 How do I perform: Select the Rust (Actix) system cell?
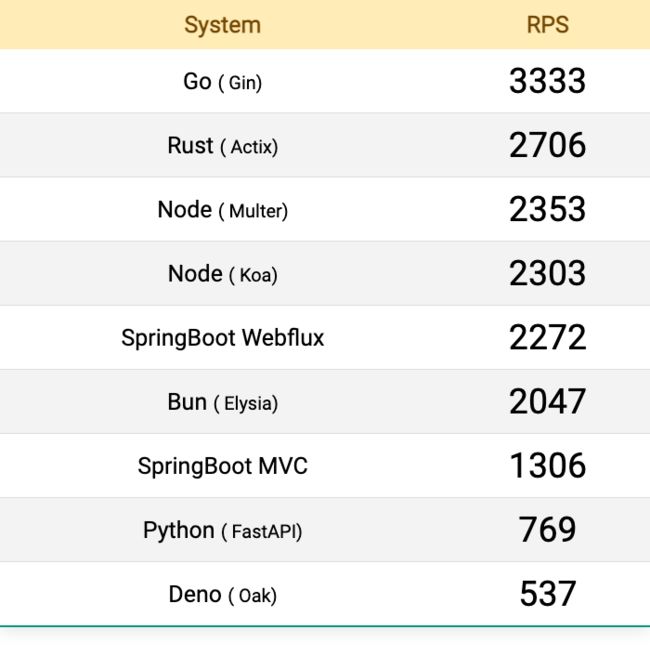(222, 146)
